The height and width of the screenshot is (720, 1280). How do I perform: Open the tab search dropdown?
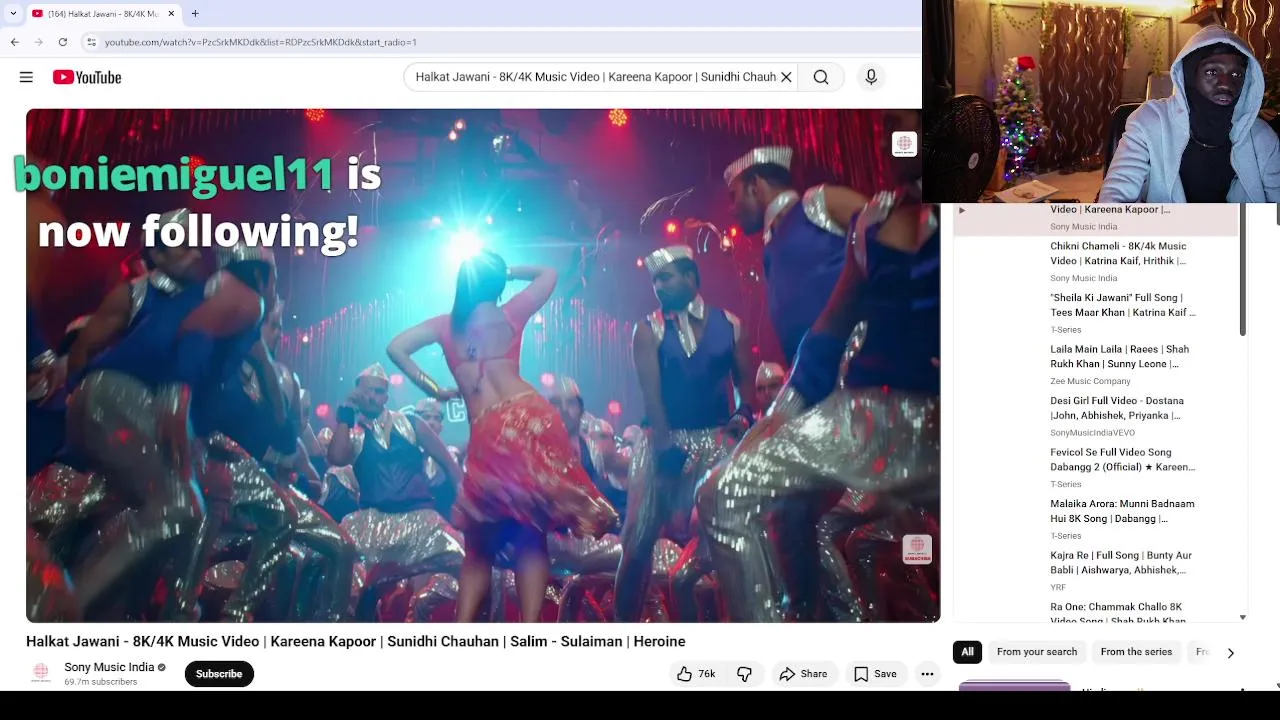pos(13,14)
